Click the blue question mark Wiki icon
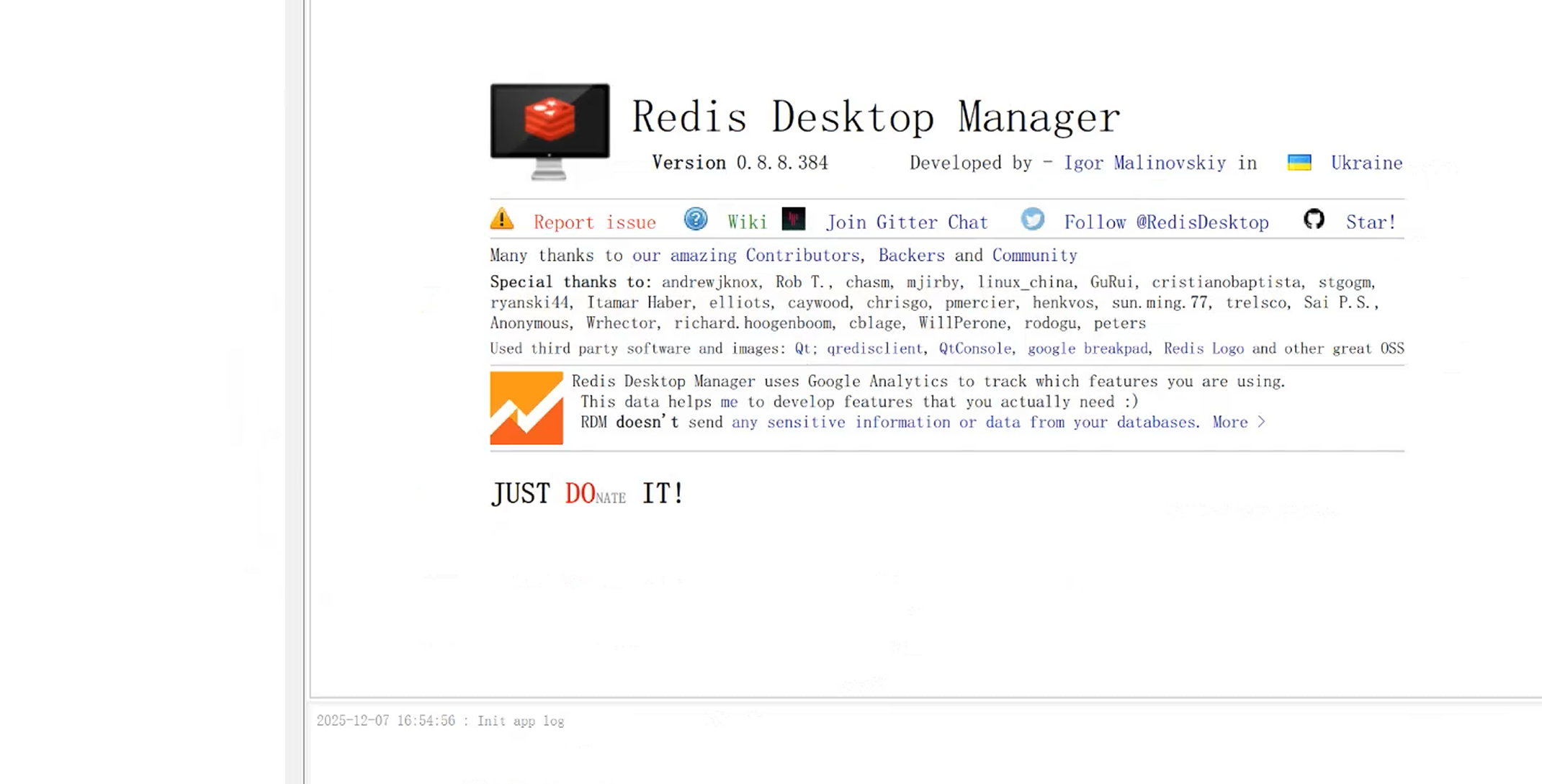The height and width of the screenshot is (784, 1542). [695, 219]
